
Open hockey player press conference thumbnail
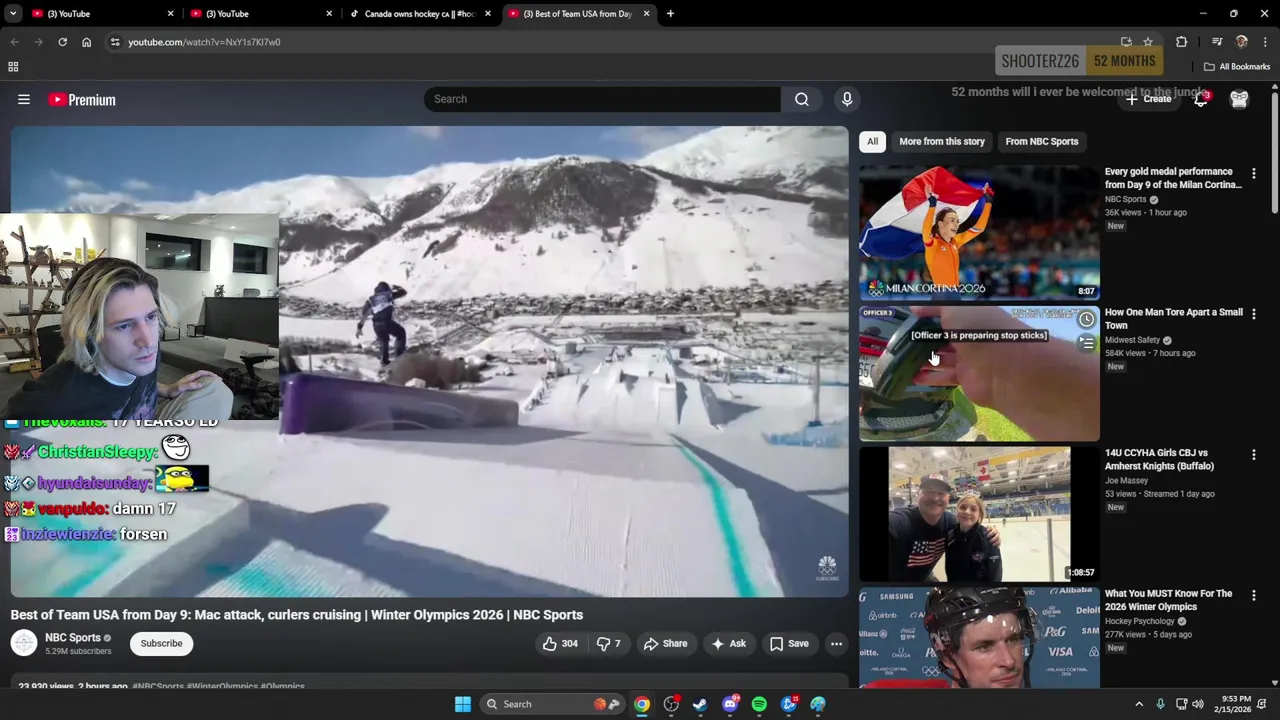coord(979,638)
